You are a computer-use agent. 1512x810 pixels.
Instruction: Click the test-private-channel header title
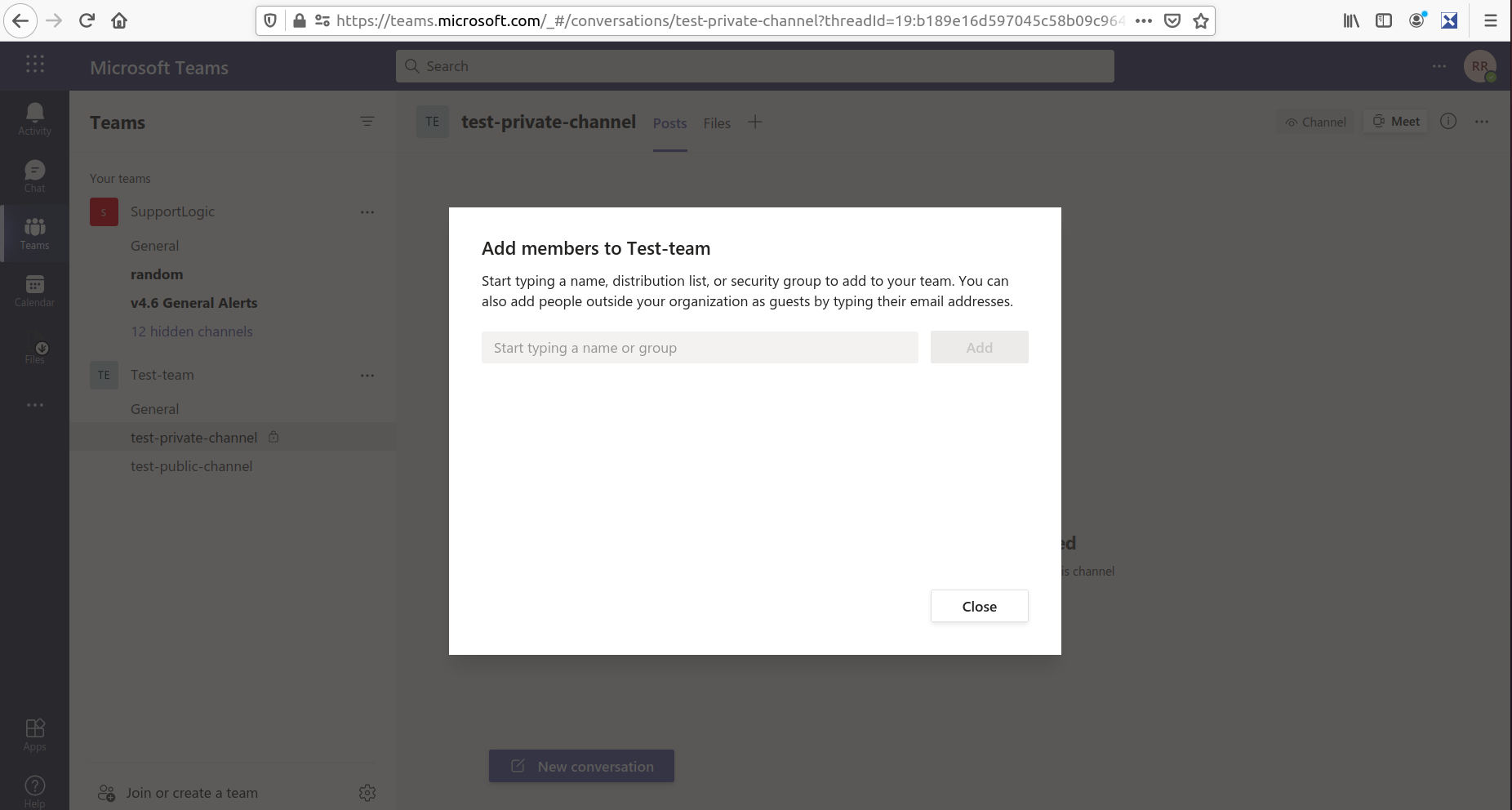549,122
